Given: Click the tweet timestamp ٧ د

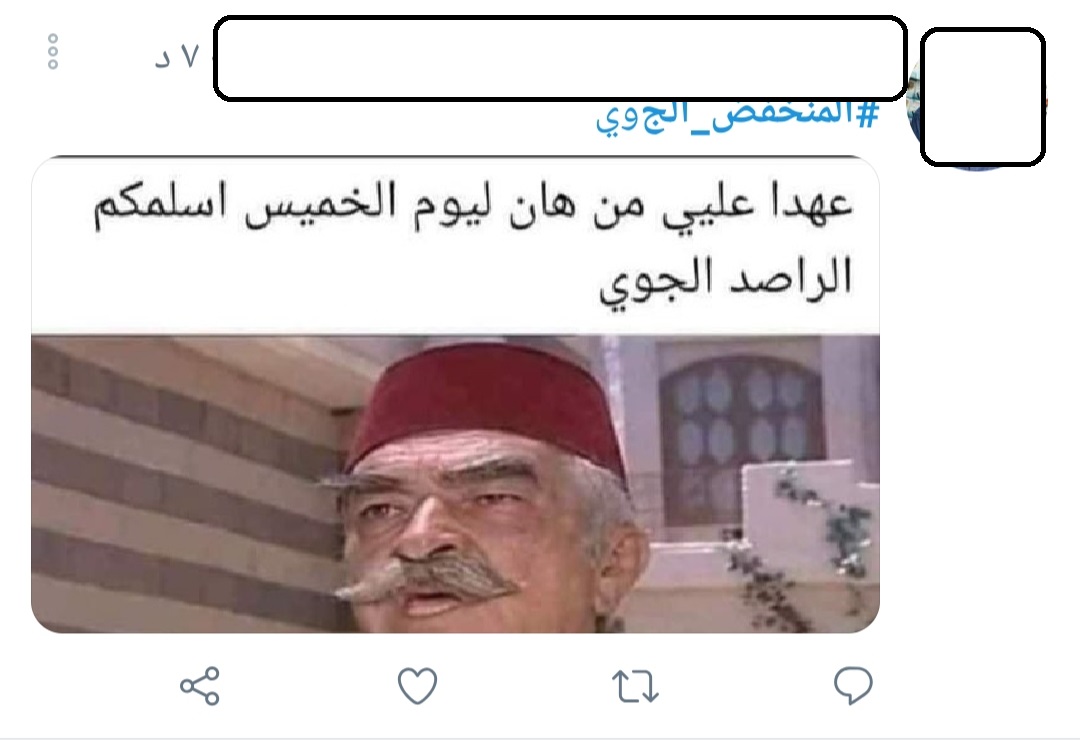Looking at the screenshot, I should tap(177, 56).
